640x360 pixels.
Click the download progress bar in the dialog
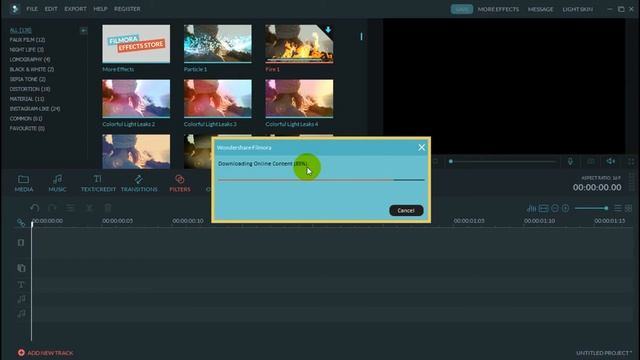321,180
